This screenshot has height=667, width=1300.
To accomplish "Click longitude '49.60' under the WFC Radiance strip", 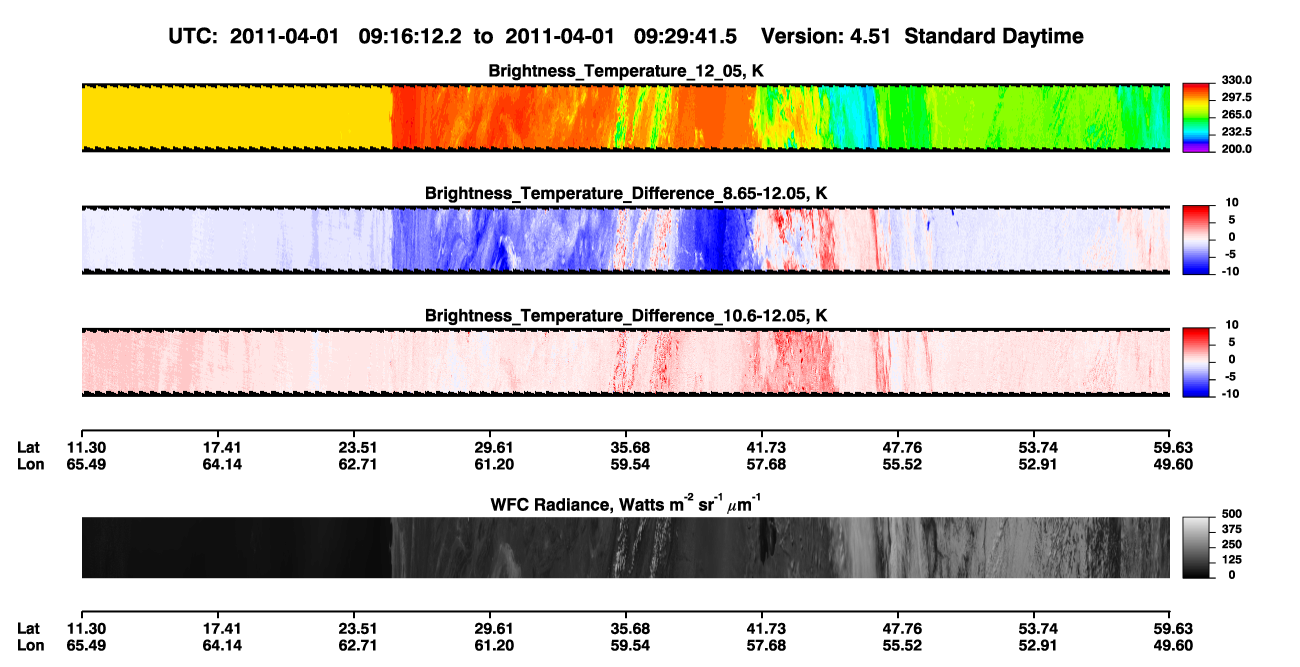I will pos(1172,645).
